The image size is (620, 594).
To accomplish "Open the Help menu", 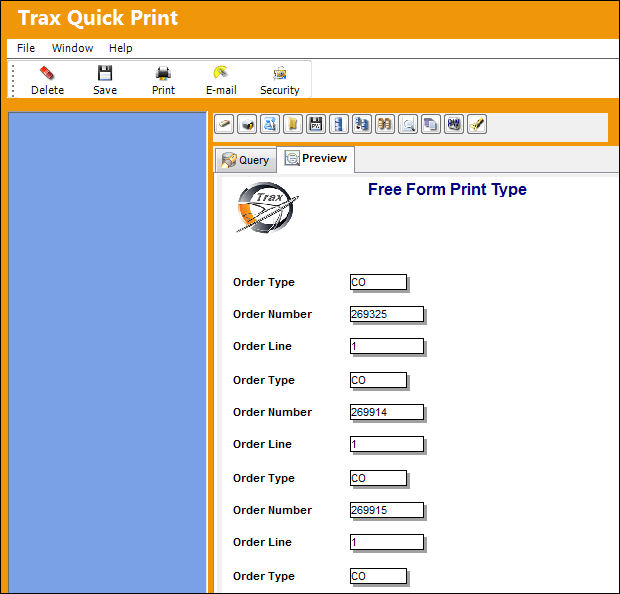I will (121, 48).
